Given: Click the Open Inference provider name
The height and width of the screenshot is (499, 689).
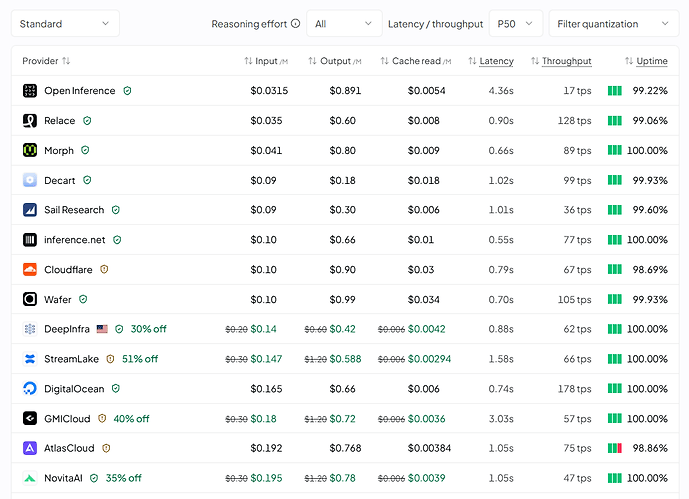Looking at the screenshot, I should tap(80, 91).
